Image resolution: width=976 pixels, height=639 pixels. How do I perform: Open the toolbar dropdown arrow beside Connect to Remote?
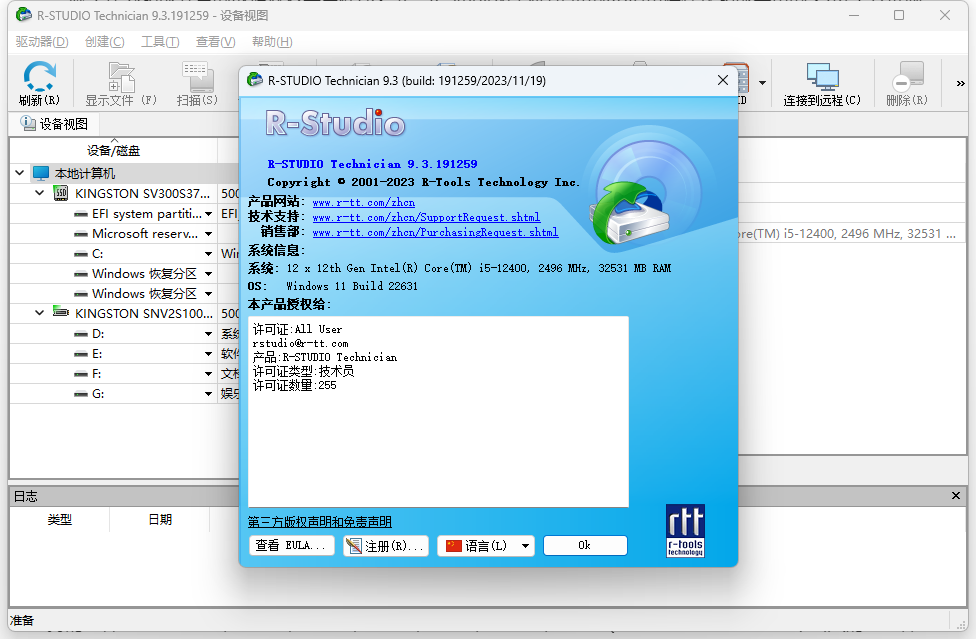point(762,83)
